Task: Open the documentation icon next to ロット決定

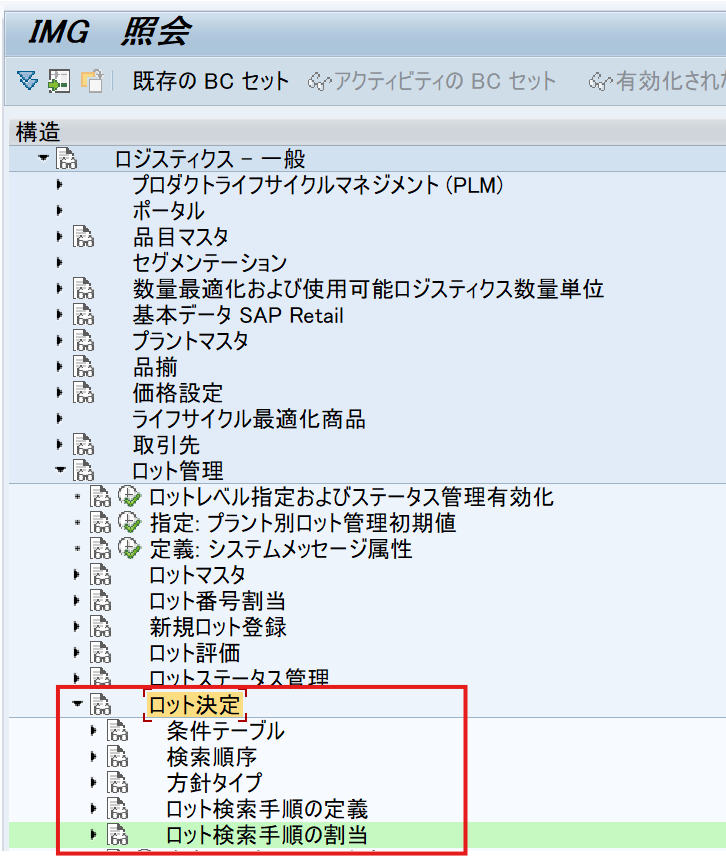Action: (x=100, y=705)
